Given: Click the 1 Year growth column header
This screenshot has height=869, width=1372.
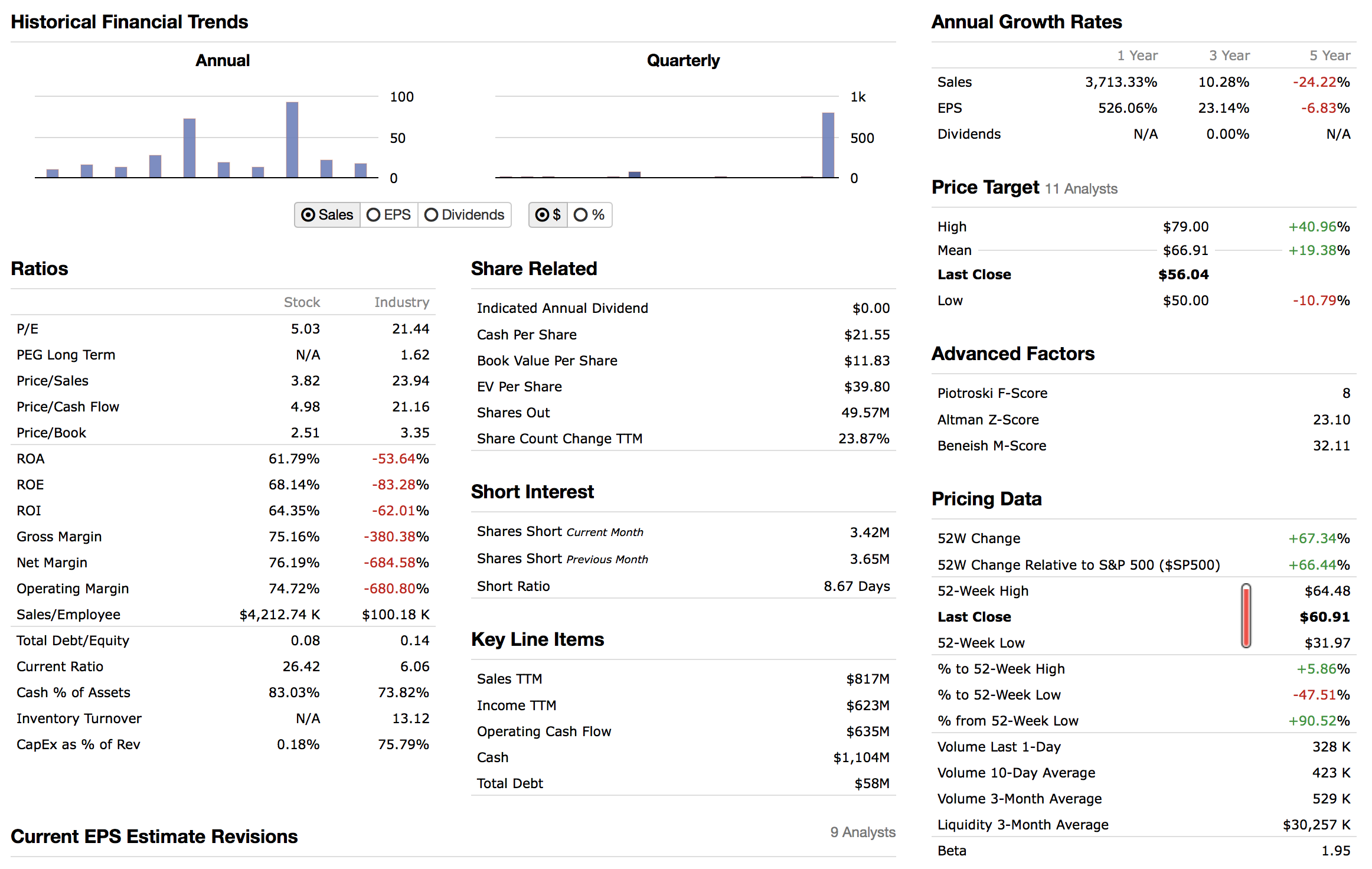Looking at the screenshot, I should 1137,55.
